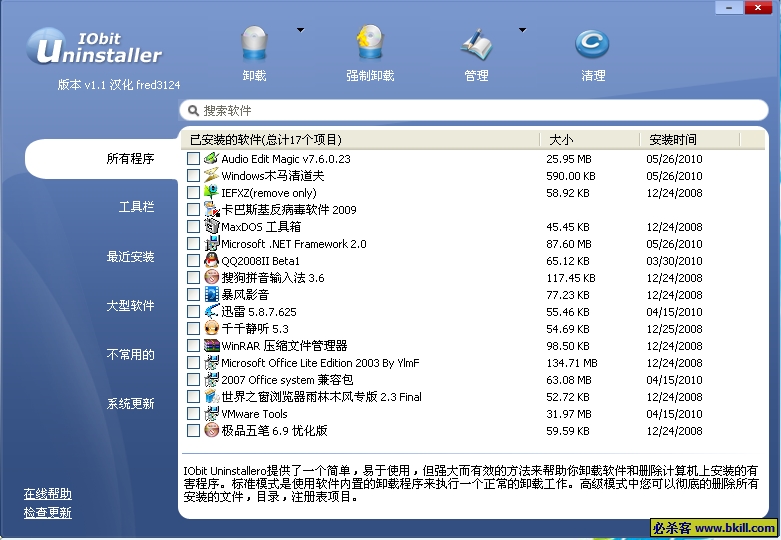This screenshot has height=540, width=781.
Task: Click the IEFXZ(remove only) program icon
Action: click(x=212, y=192)
